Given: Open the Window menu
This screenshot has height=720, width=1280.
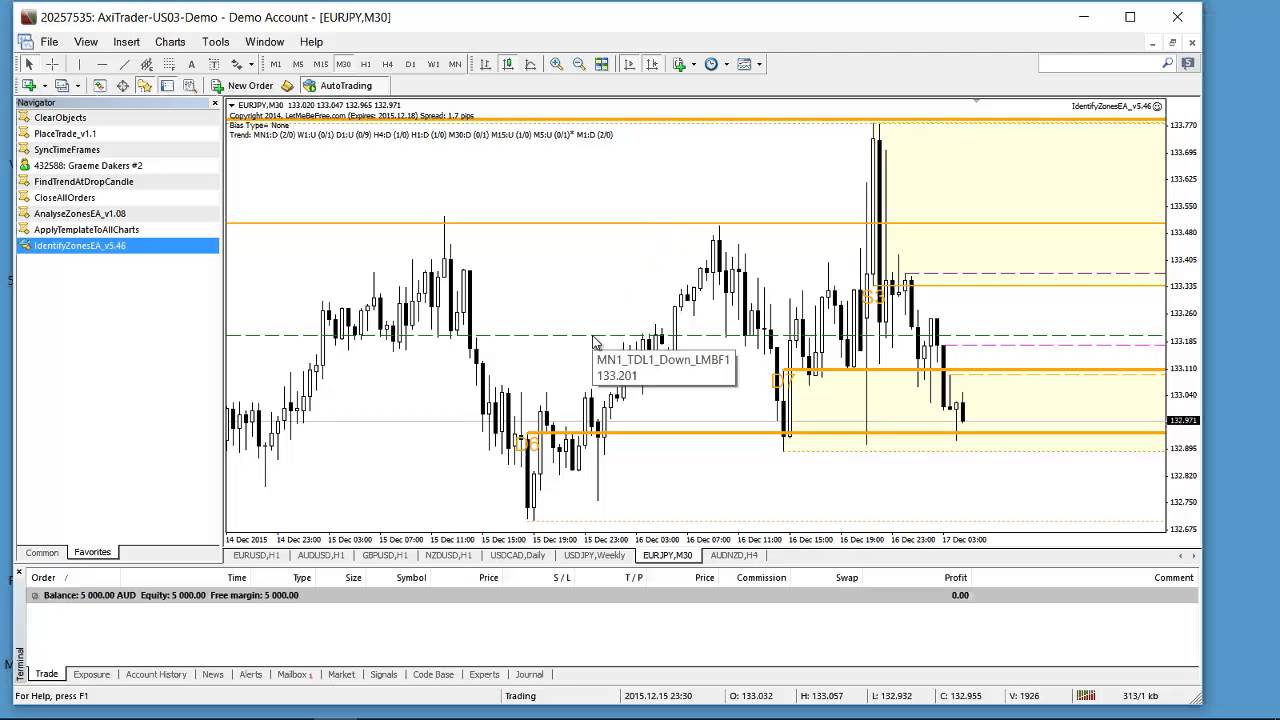Looking at the screenshot, I should click(264, 42).
